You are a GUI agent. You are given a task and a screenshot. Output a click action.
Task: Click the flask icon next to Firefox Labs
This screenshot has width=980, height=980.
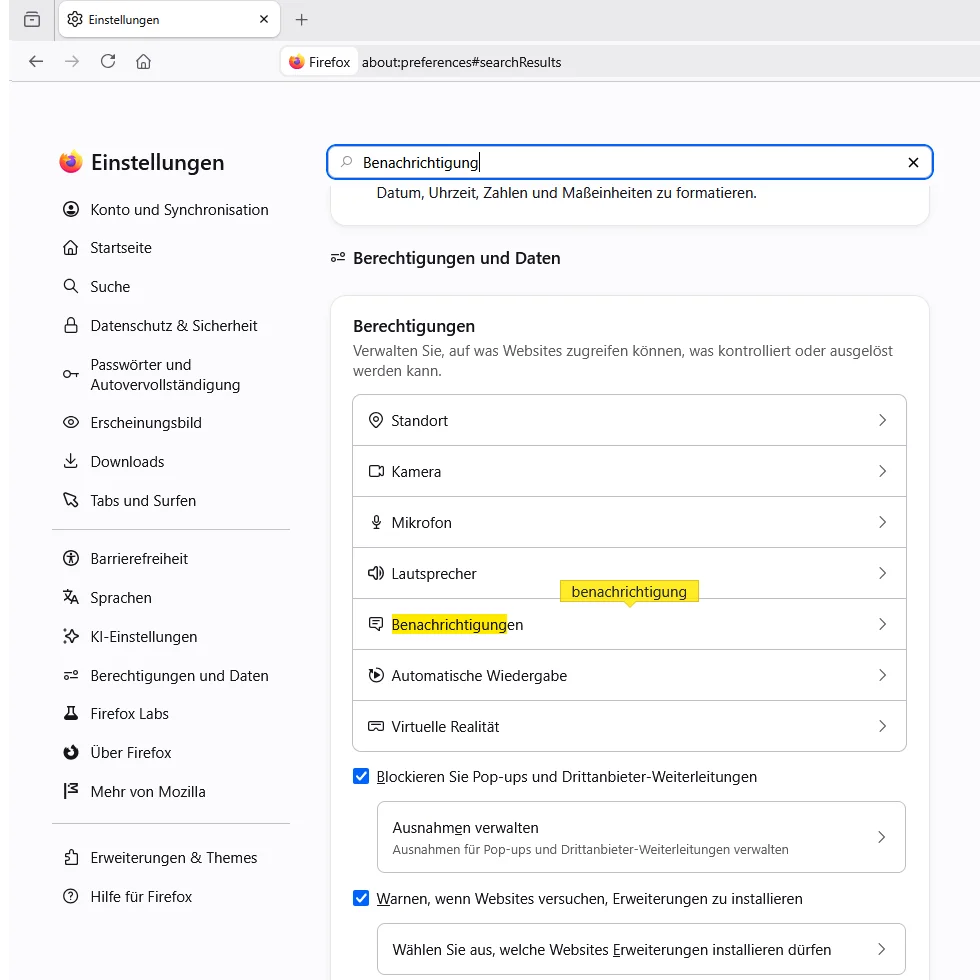click(71, 713)
